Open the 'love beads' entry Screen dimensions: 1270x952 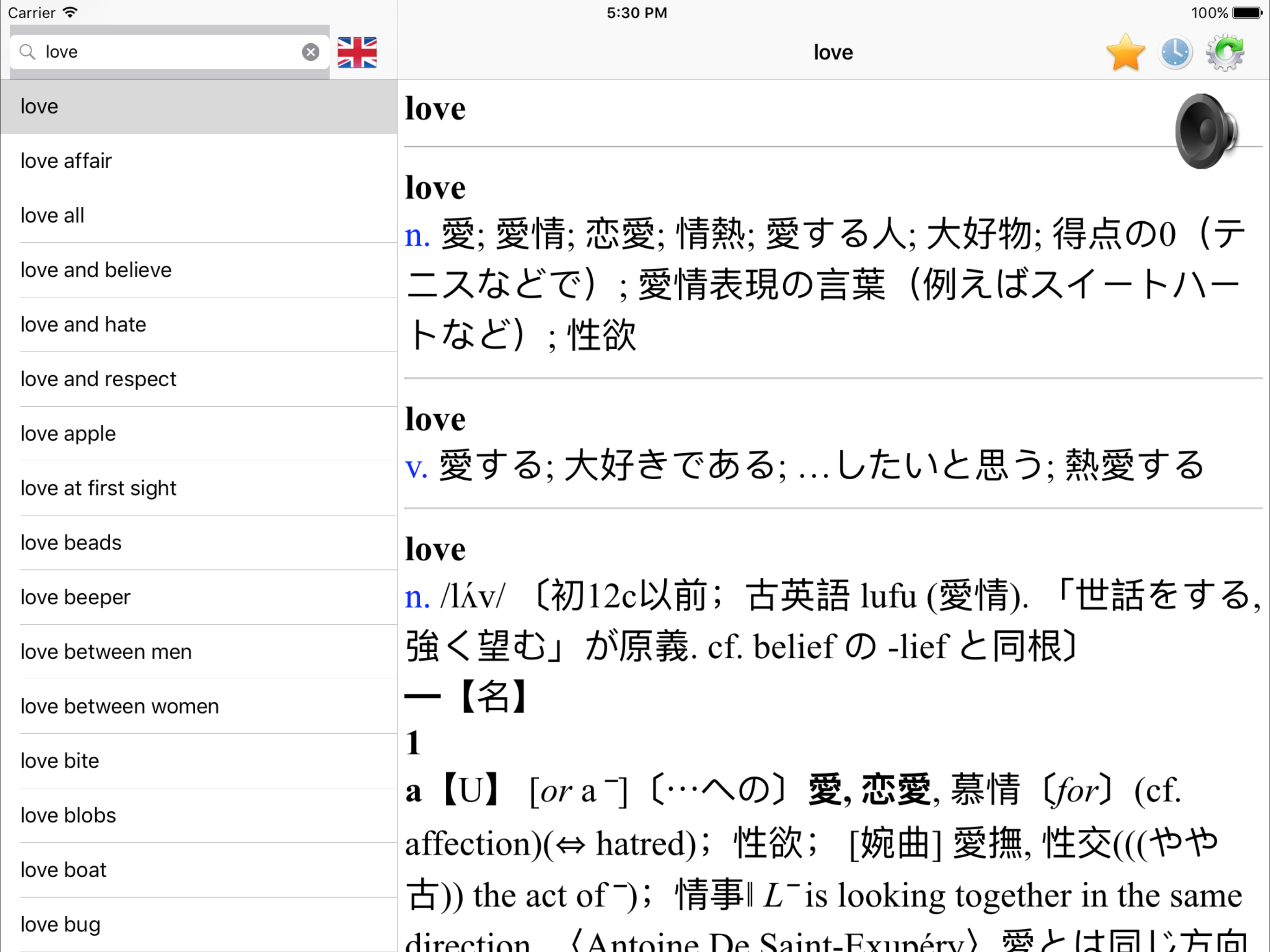pyautogui.click(x=71, y=543)
